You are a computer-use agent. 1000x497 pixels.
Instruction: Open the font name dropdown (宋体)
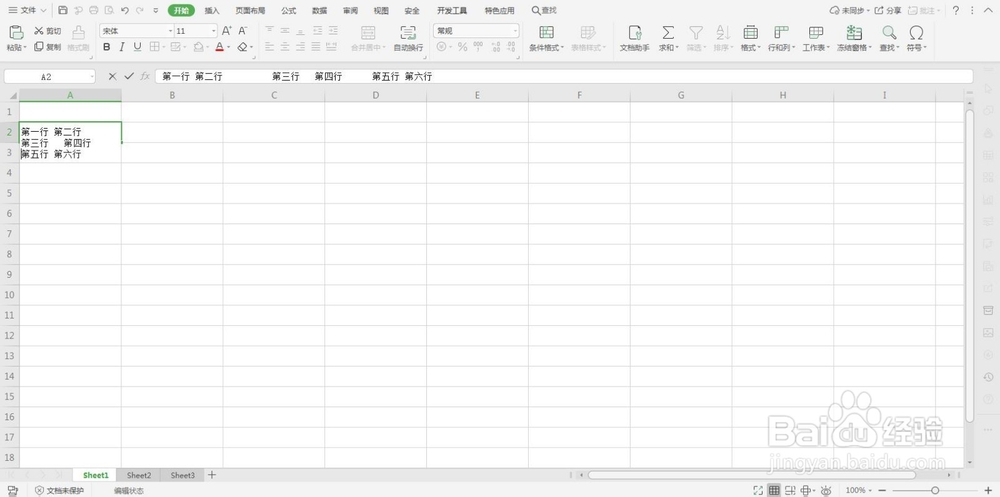click(x=170, y=31)
